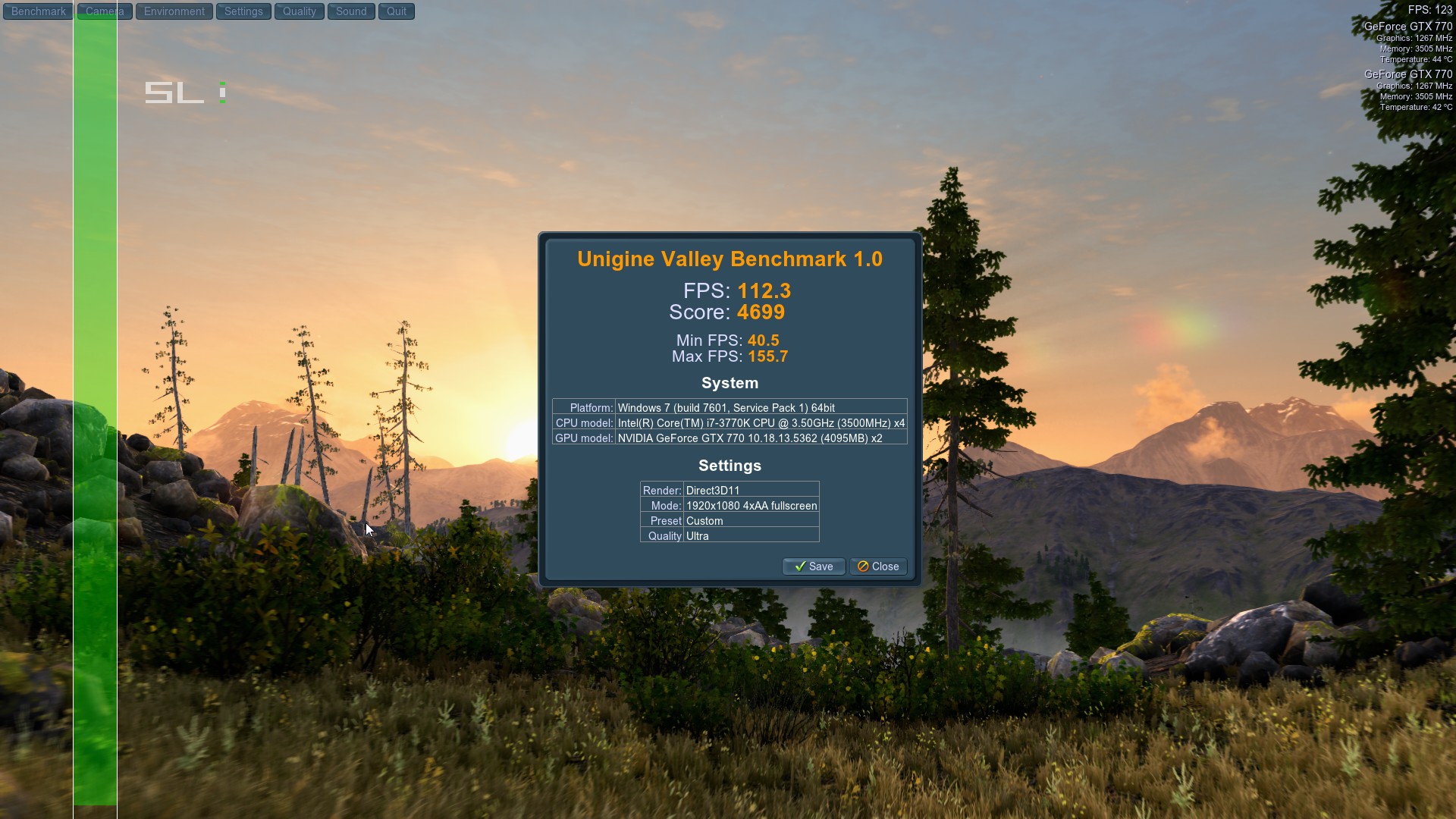Close the benchmark results dialog

[x=879, y=566]
